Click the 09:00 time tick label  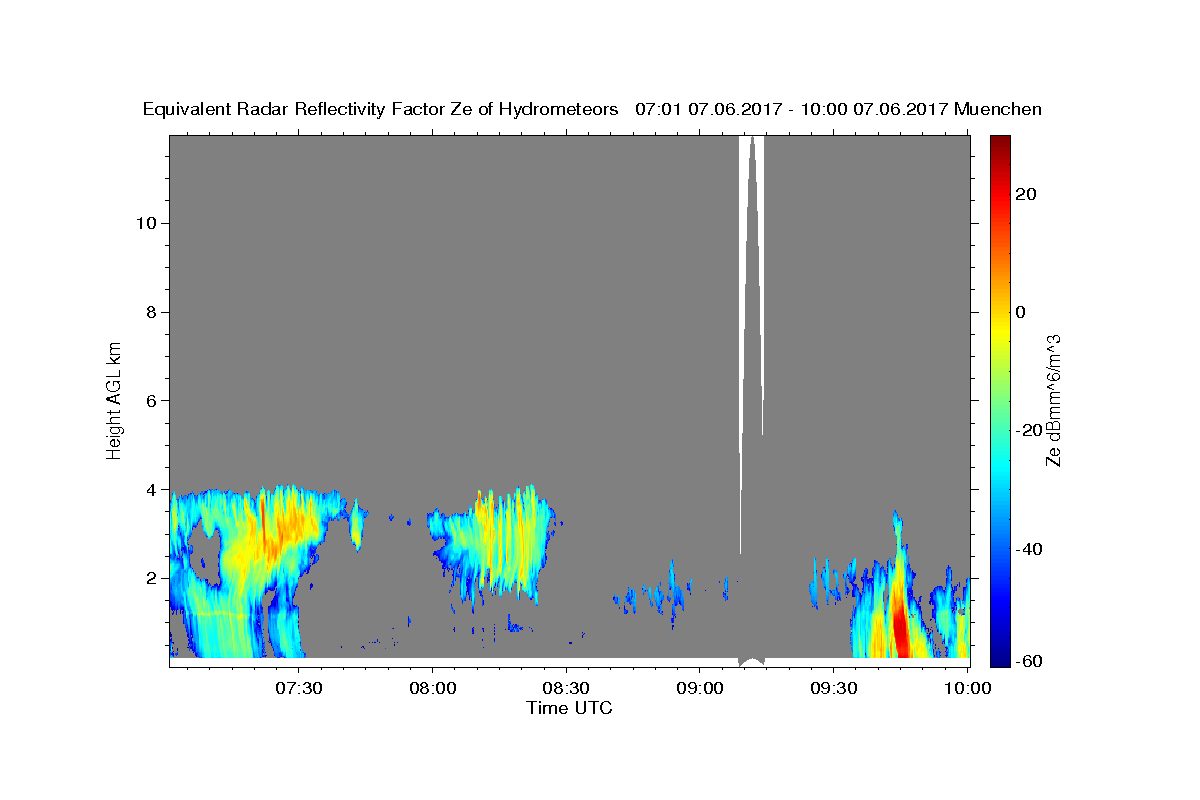point(700,688)
